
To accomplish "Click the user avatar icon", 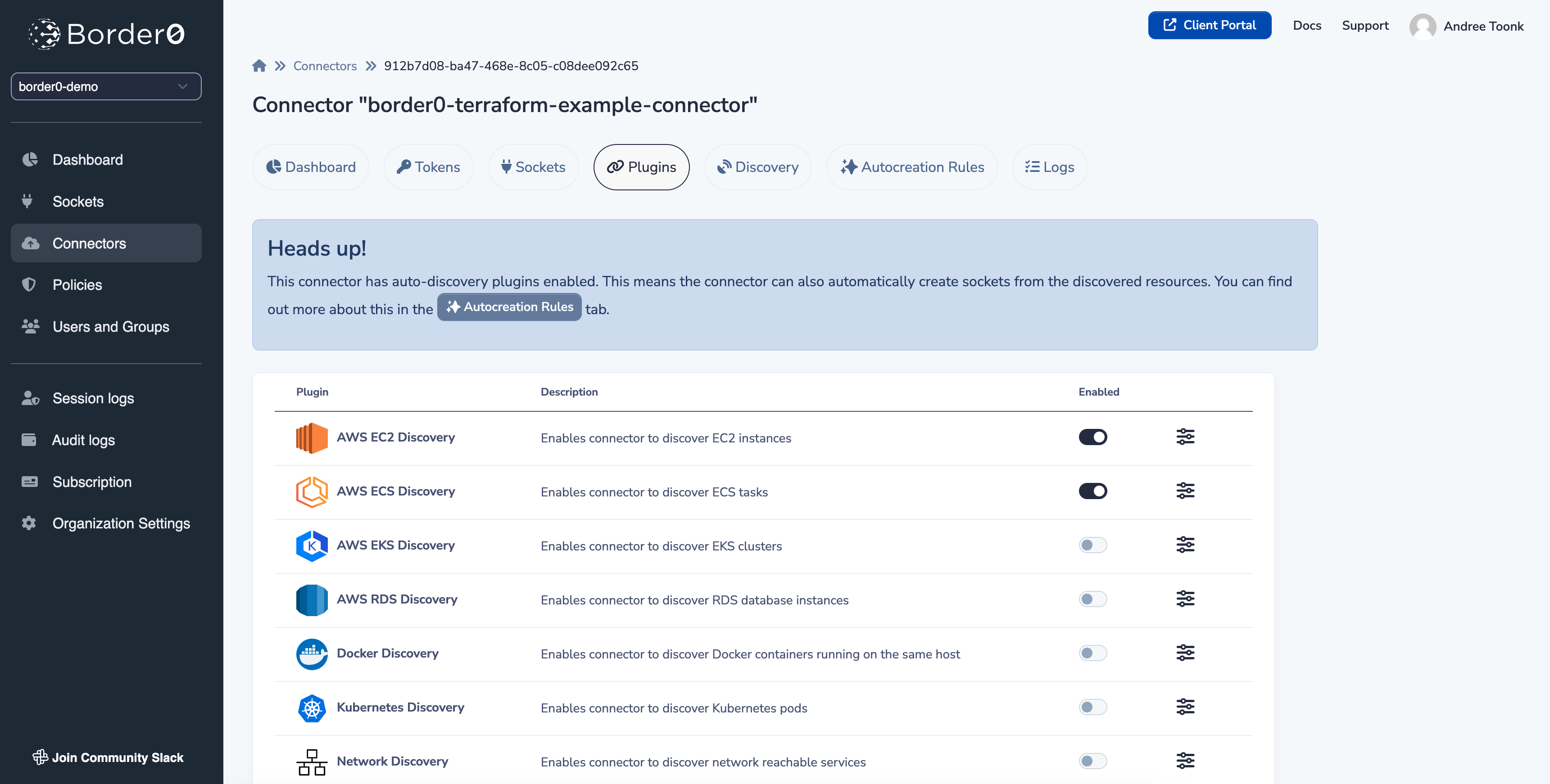I will (x=1423, y=27).
